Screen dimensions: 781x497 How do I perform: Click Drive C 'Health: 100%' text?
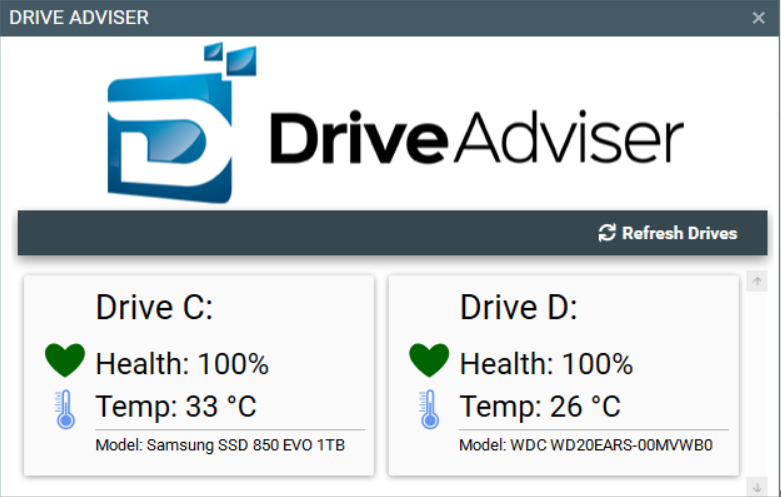click(x=182, y=364)
